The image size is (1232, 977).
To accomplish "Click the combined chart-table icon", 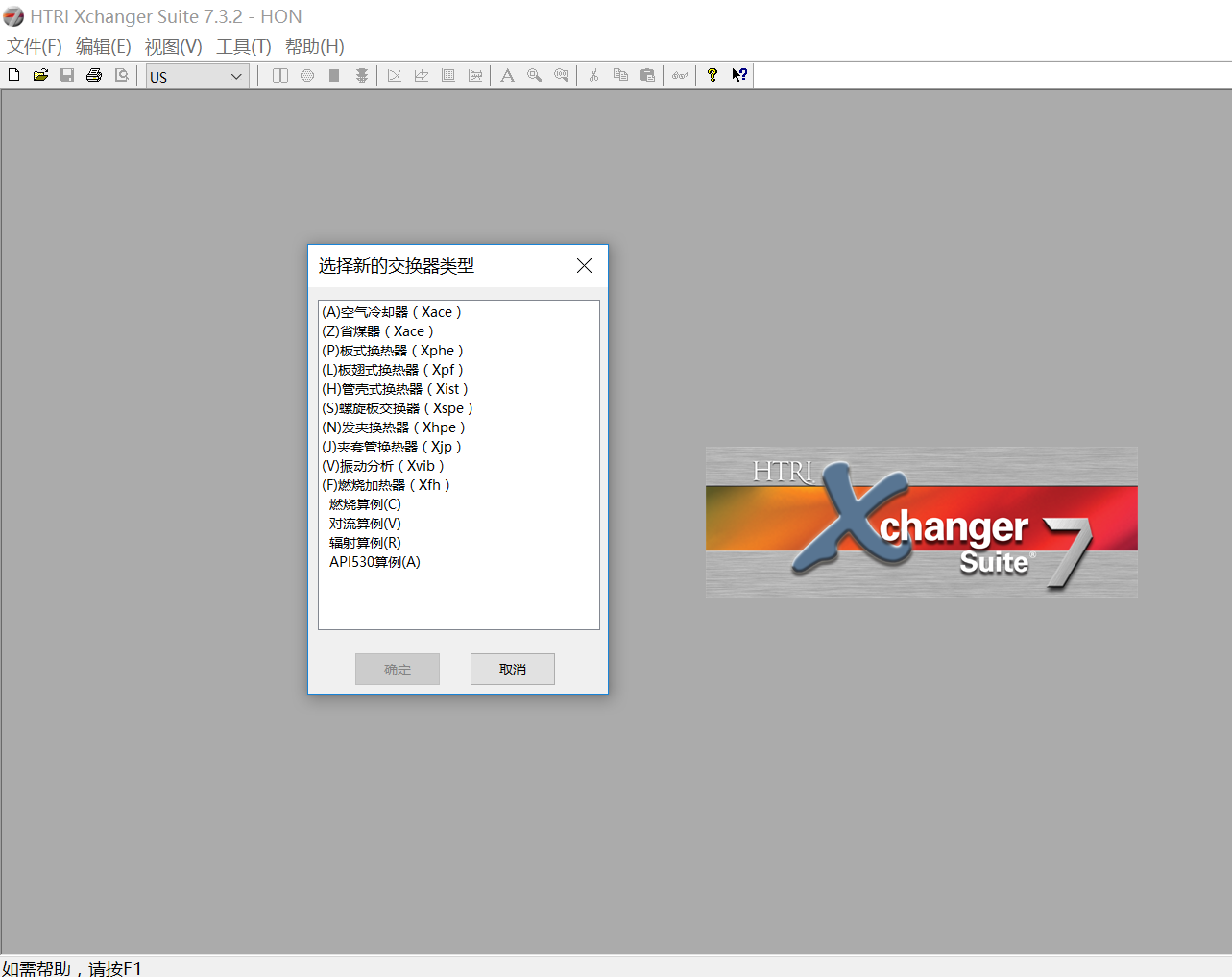I will coord(475,75).
